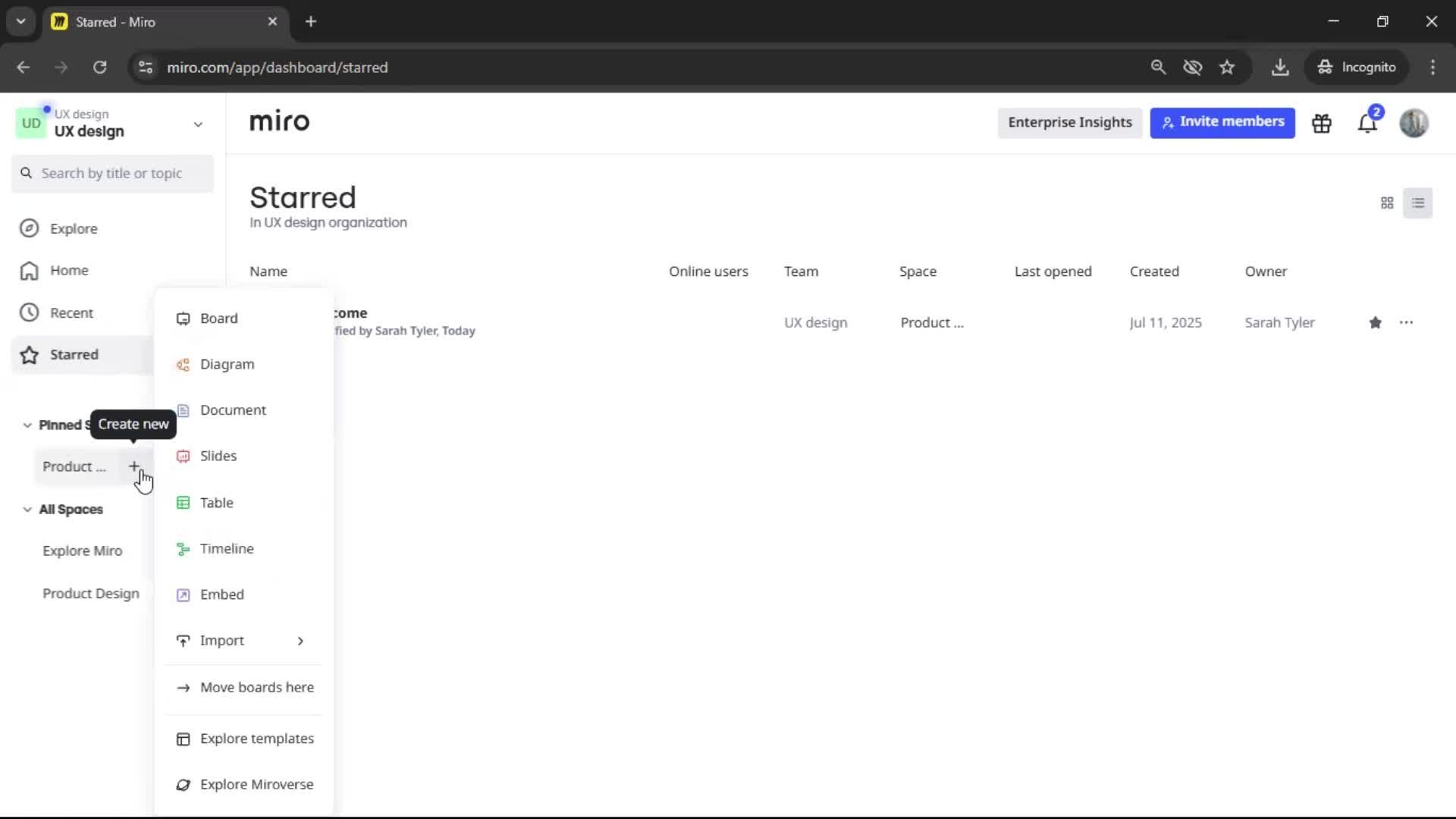Click the Import upload icon
Screen dimensions: 1456x819
coord(183,642)
